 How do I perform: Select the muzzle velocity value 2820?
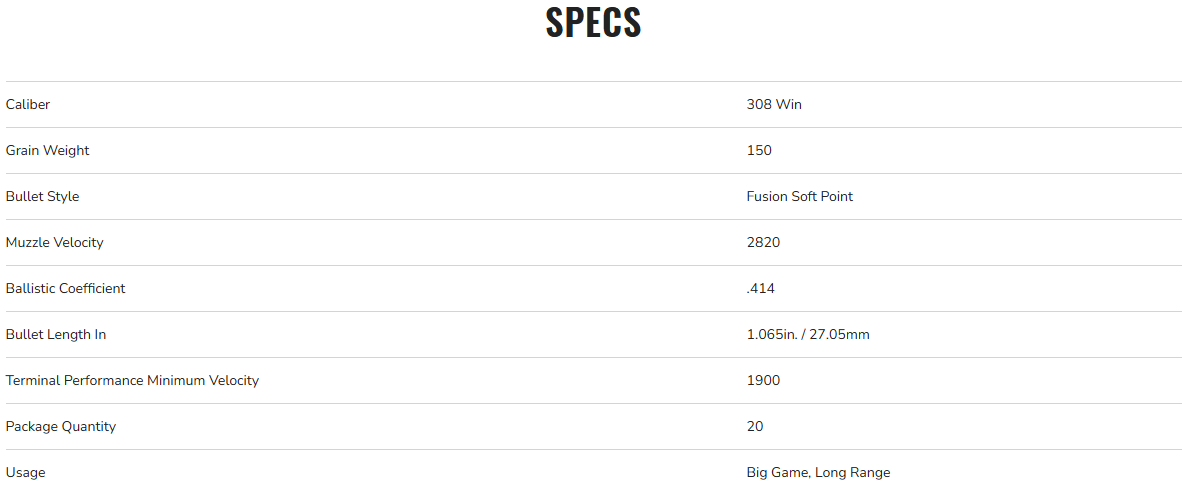[x=763, y=242]
